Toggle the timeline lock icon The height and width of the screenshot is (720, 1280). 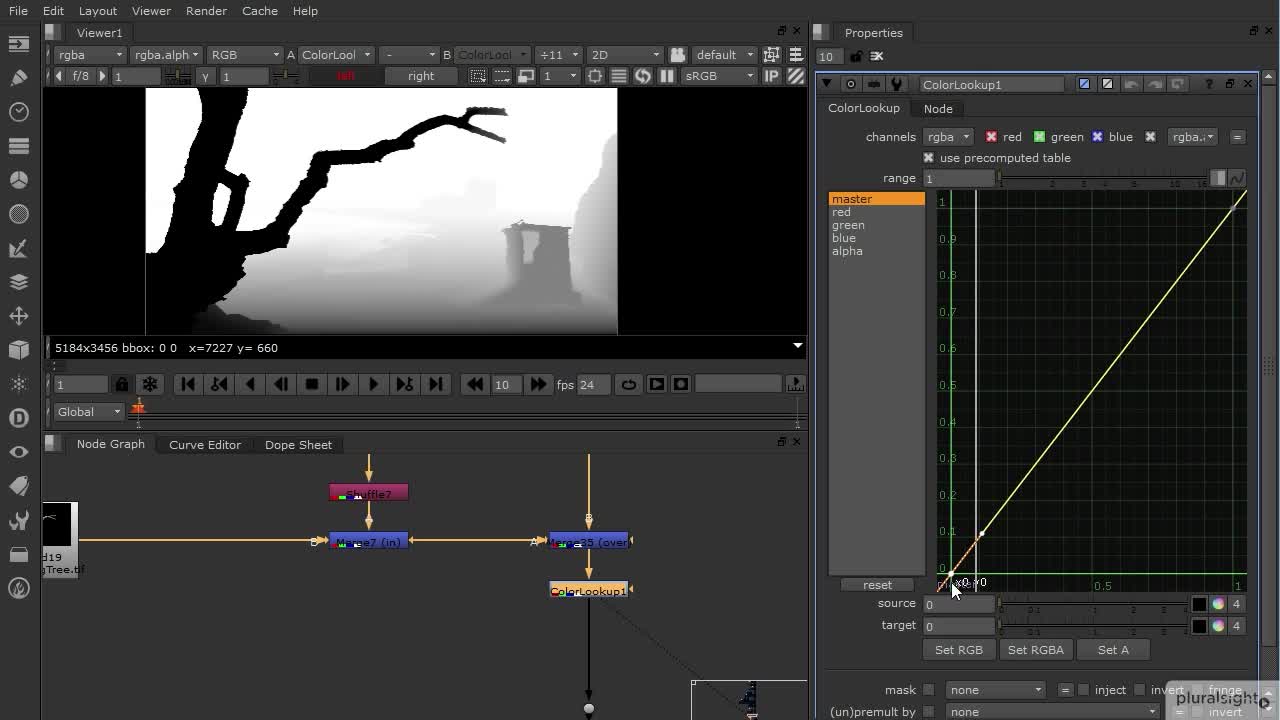pyautogui.click(x=121, y=384)
